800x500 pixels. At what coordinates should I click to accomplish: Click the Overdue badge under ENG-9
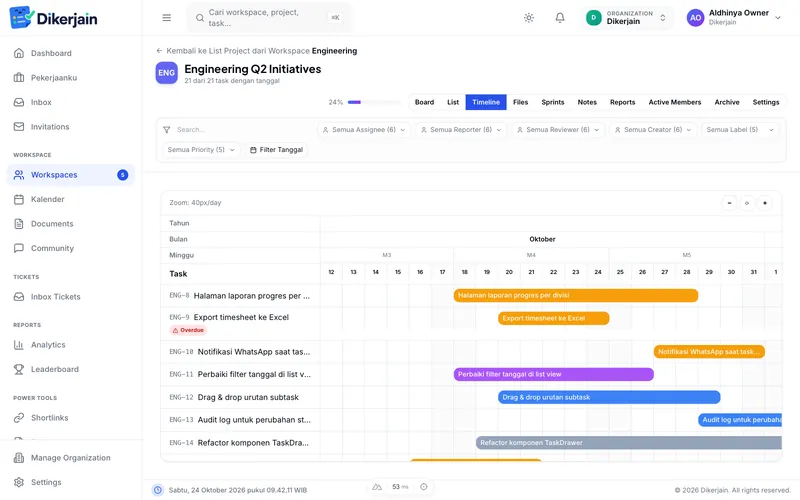tap(187, 330)
